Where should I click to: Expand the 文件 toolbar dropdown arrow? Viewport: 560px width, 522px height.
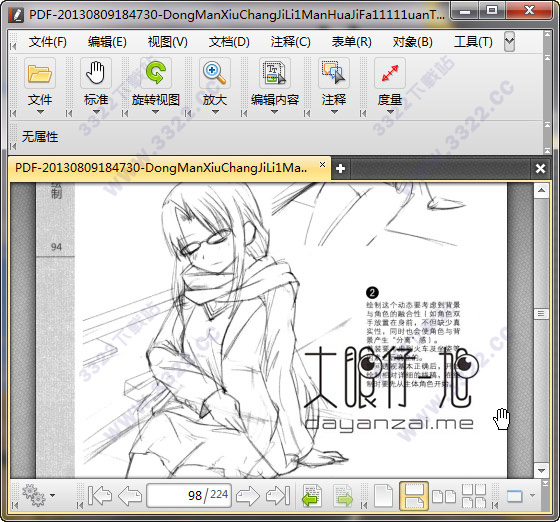pyautogui.click(x=40, y=112)
